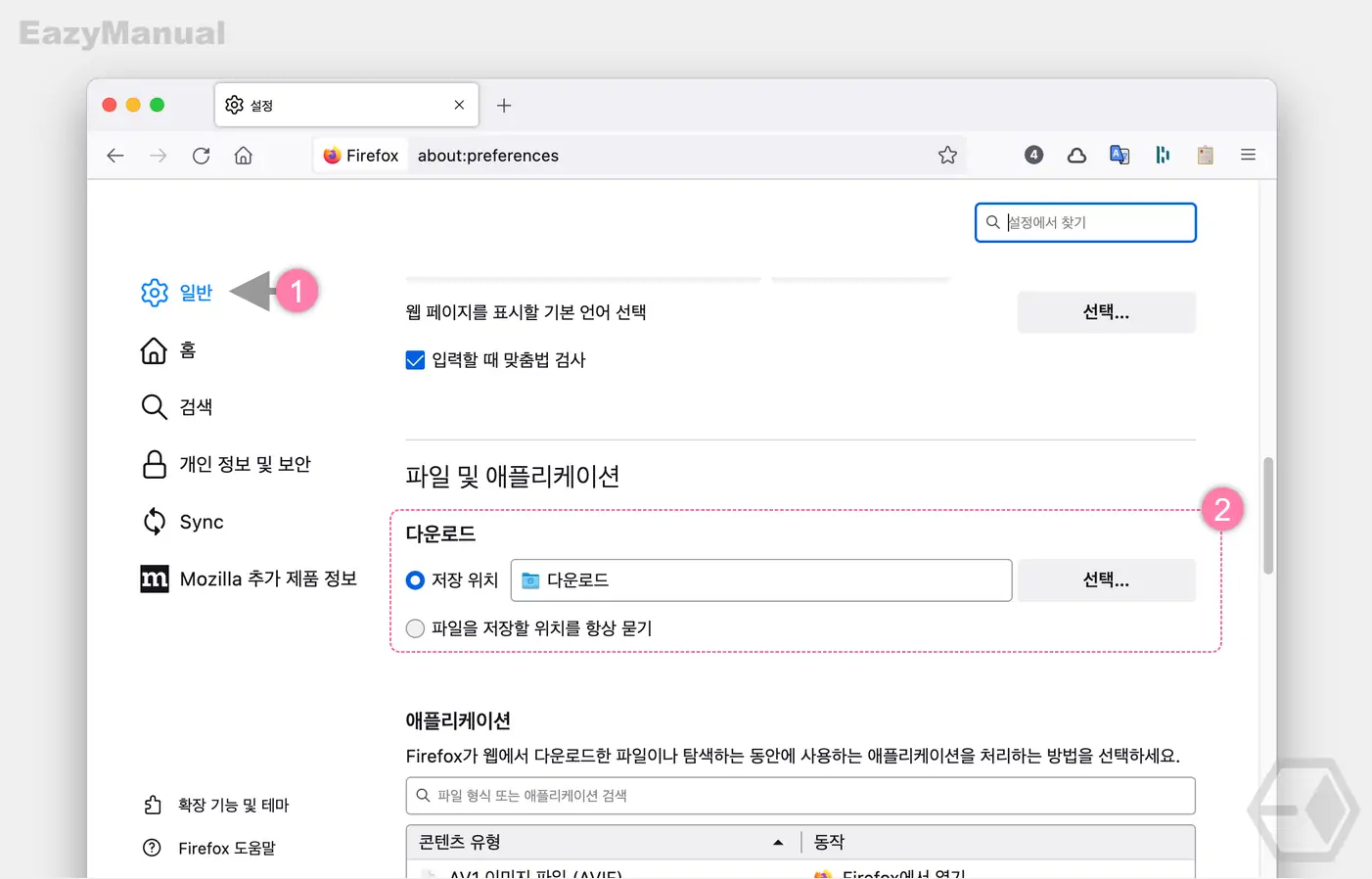Open the clipboard extension icon
Image resolution: width=1372 pixels, height=879 pixels.
pos(1206,155)
